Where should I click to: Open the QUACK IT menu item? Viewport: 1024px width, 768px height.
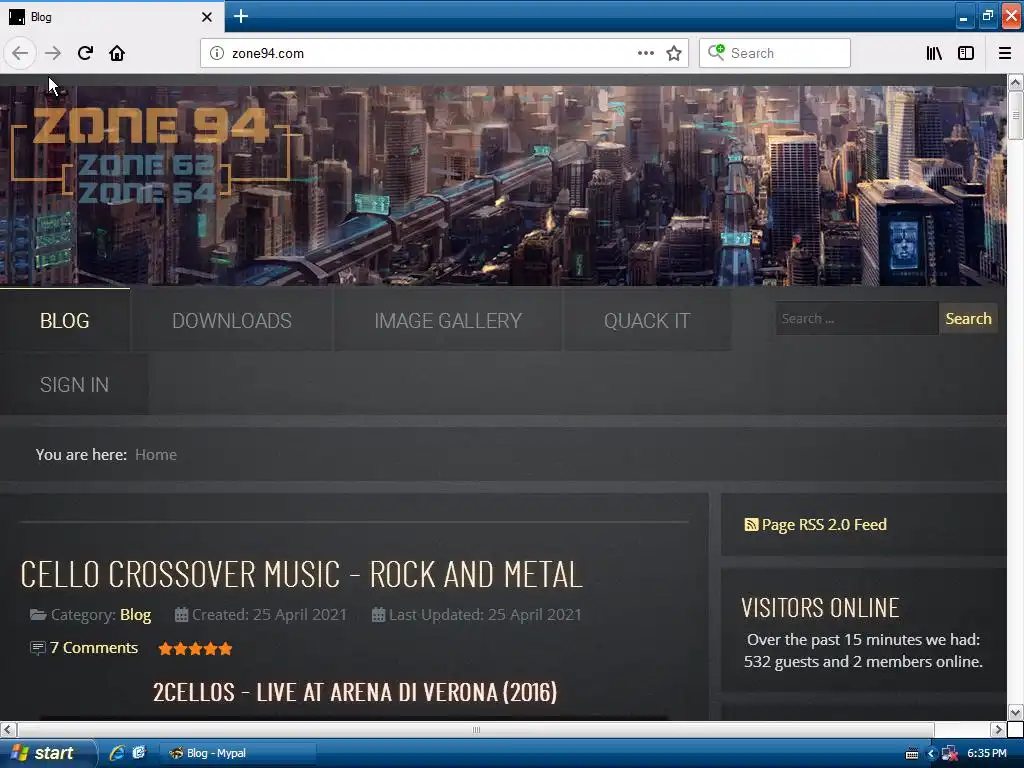click(x=647, y=321)
